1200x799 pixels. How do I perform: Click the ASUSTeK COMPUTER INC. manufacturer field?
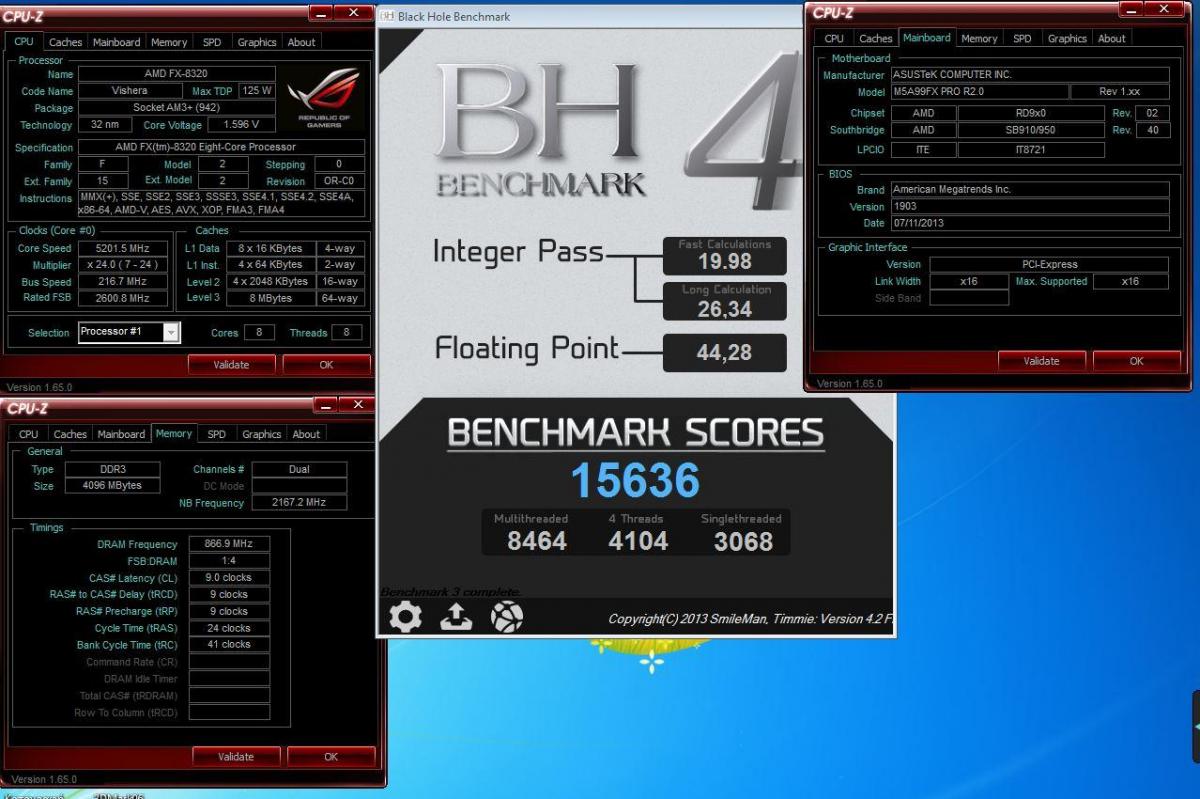coord(1029,74)
